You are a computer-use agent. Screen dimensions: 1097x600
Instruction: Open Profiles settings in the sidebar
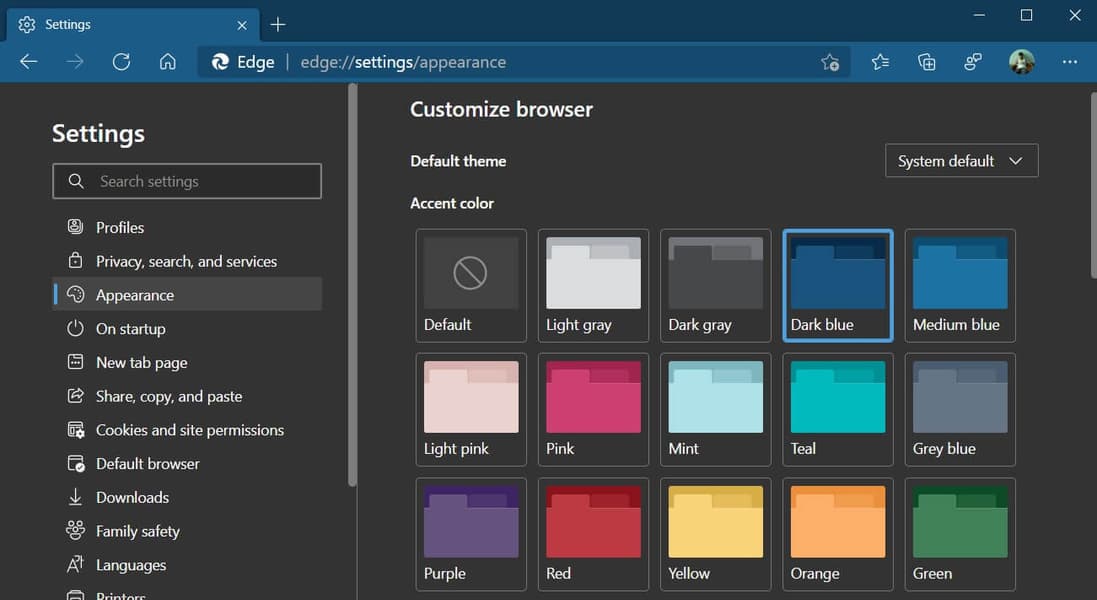point(120,227)
